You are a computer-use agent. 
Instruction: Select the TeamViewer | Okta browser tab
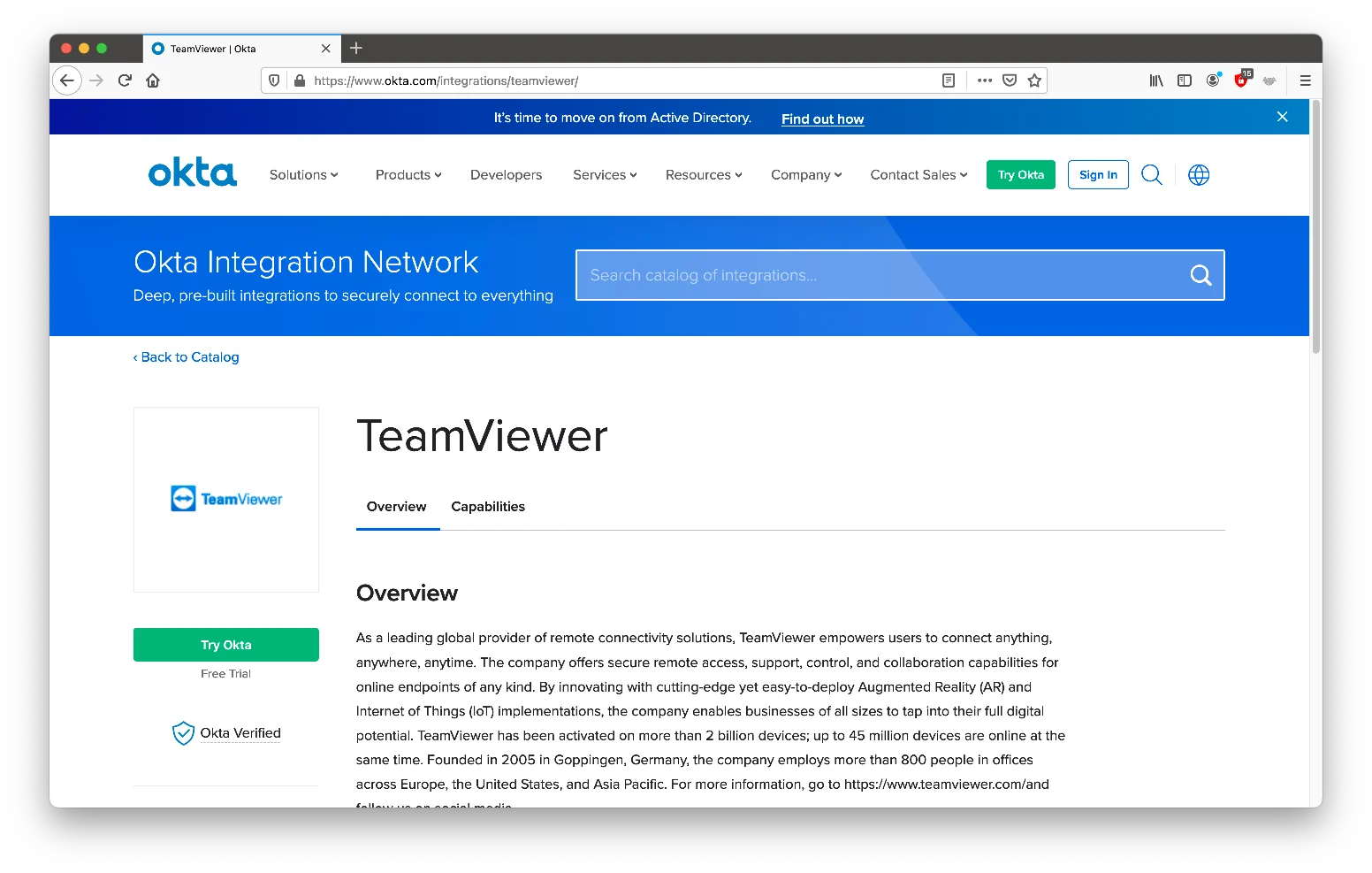241,49
